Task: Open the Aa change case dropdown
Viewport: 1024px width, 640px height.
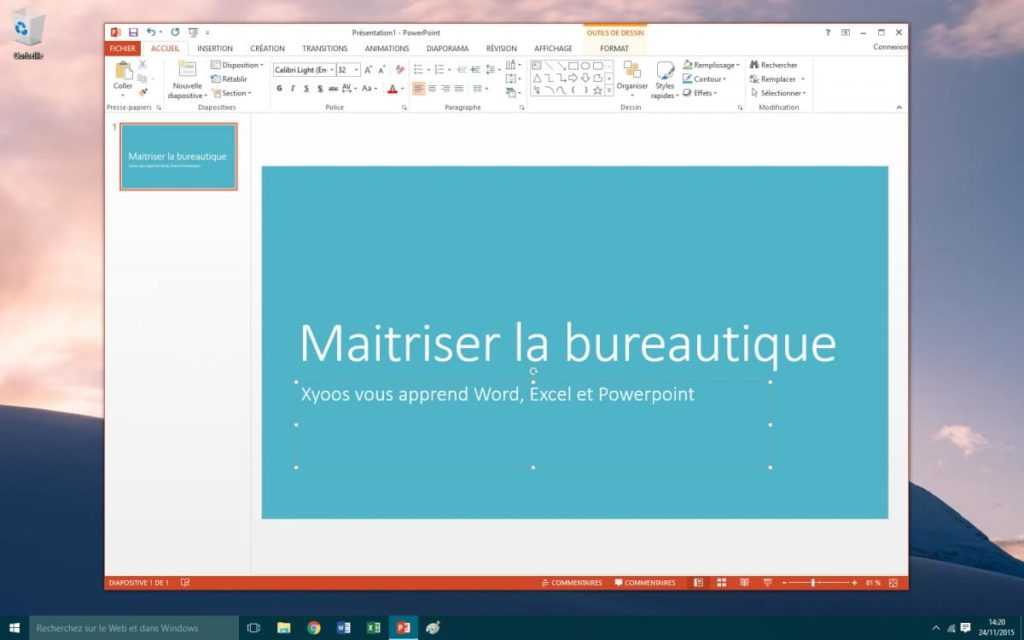Action: point(369,88)
